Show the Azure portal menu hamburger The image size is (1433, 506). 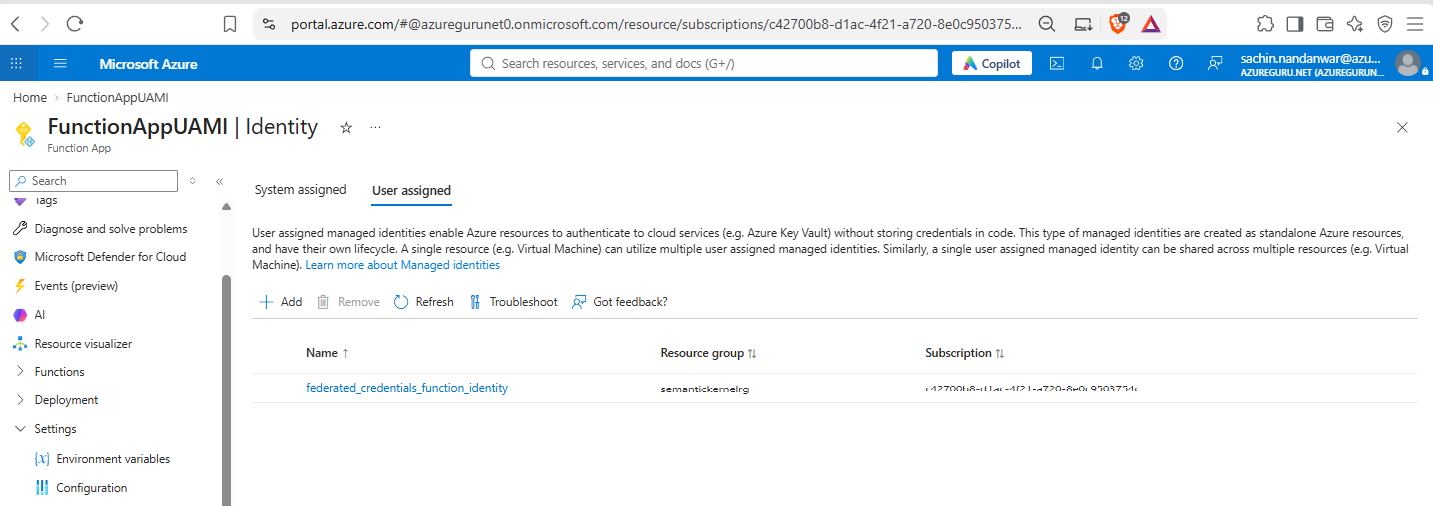60,63
